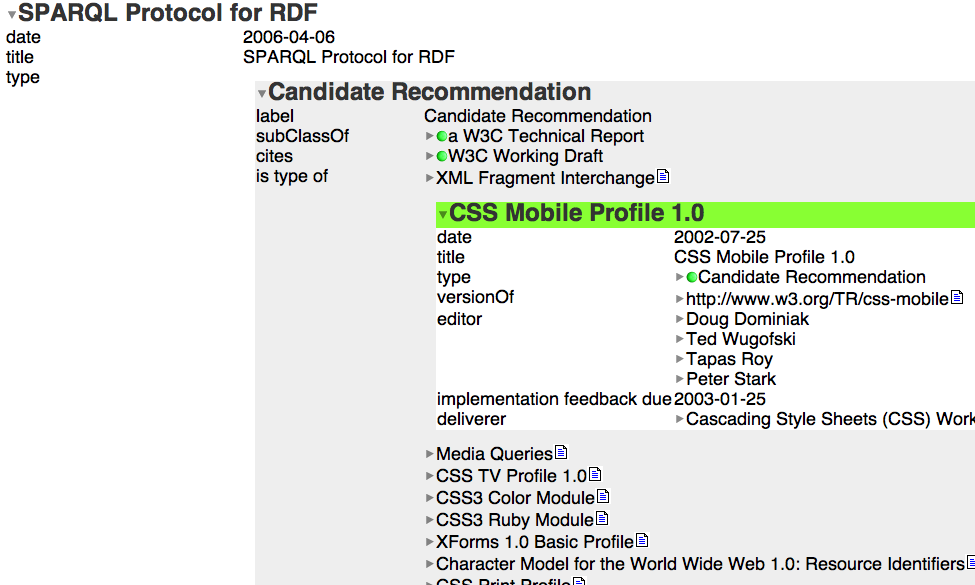Click document icon next to XForms 1.0 Basic Profile
The image size is (975, 585).
642,541
